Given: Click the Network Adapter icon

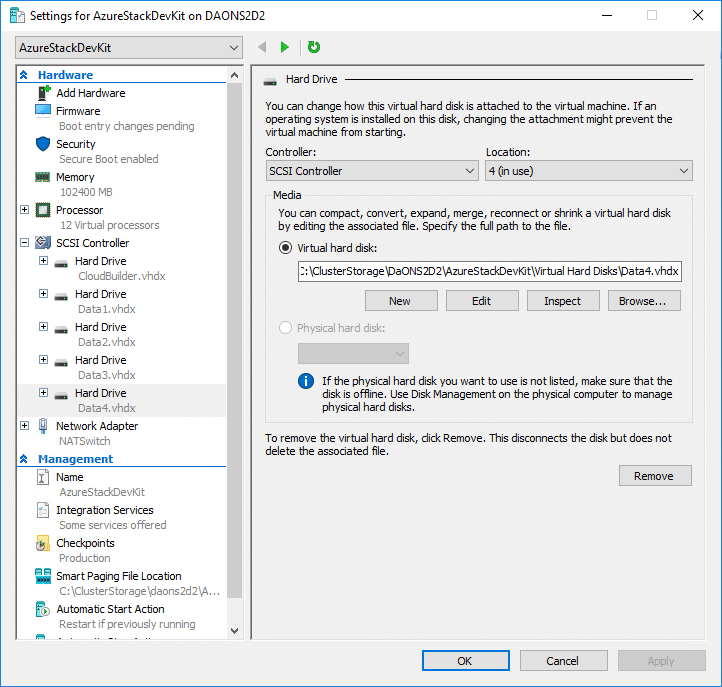Looking at the screenshot, I should [x=43, y=426].
